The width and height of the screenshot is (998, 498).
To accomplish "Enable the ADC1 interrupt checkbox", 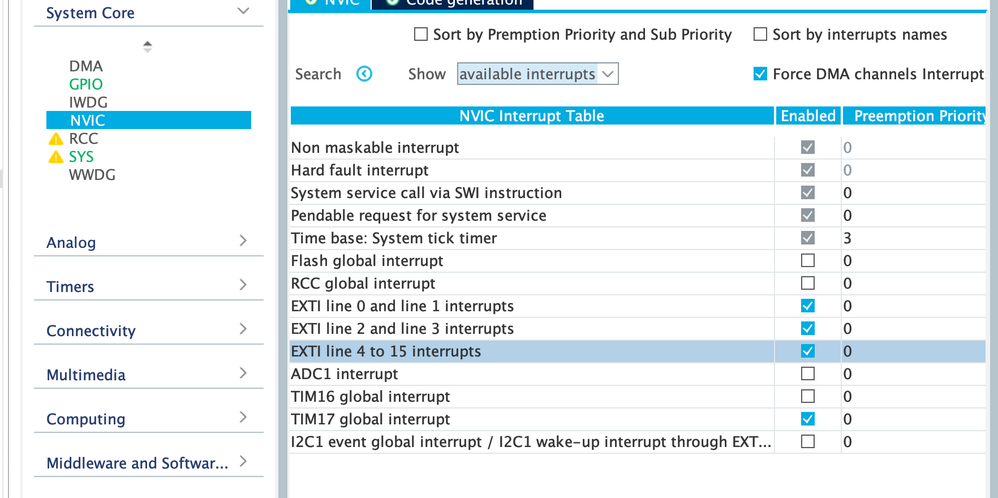I will point(808,373).
